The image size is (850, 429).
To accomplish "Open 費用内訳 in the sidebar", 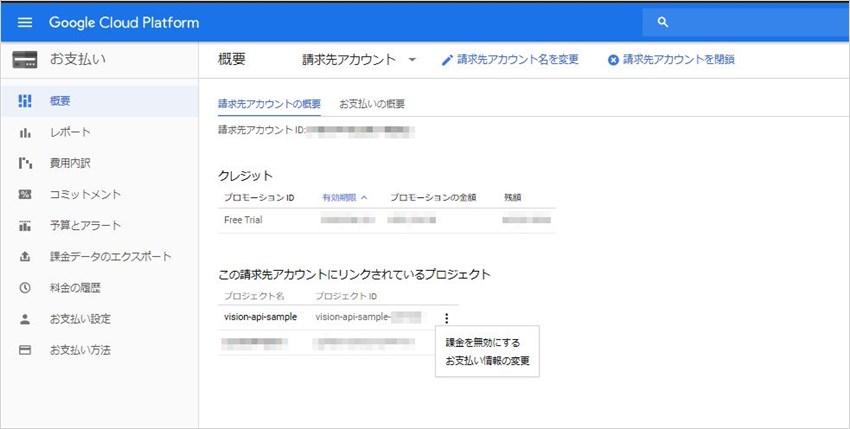I will 100,163.
